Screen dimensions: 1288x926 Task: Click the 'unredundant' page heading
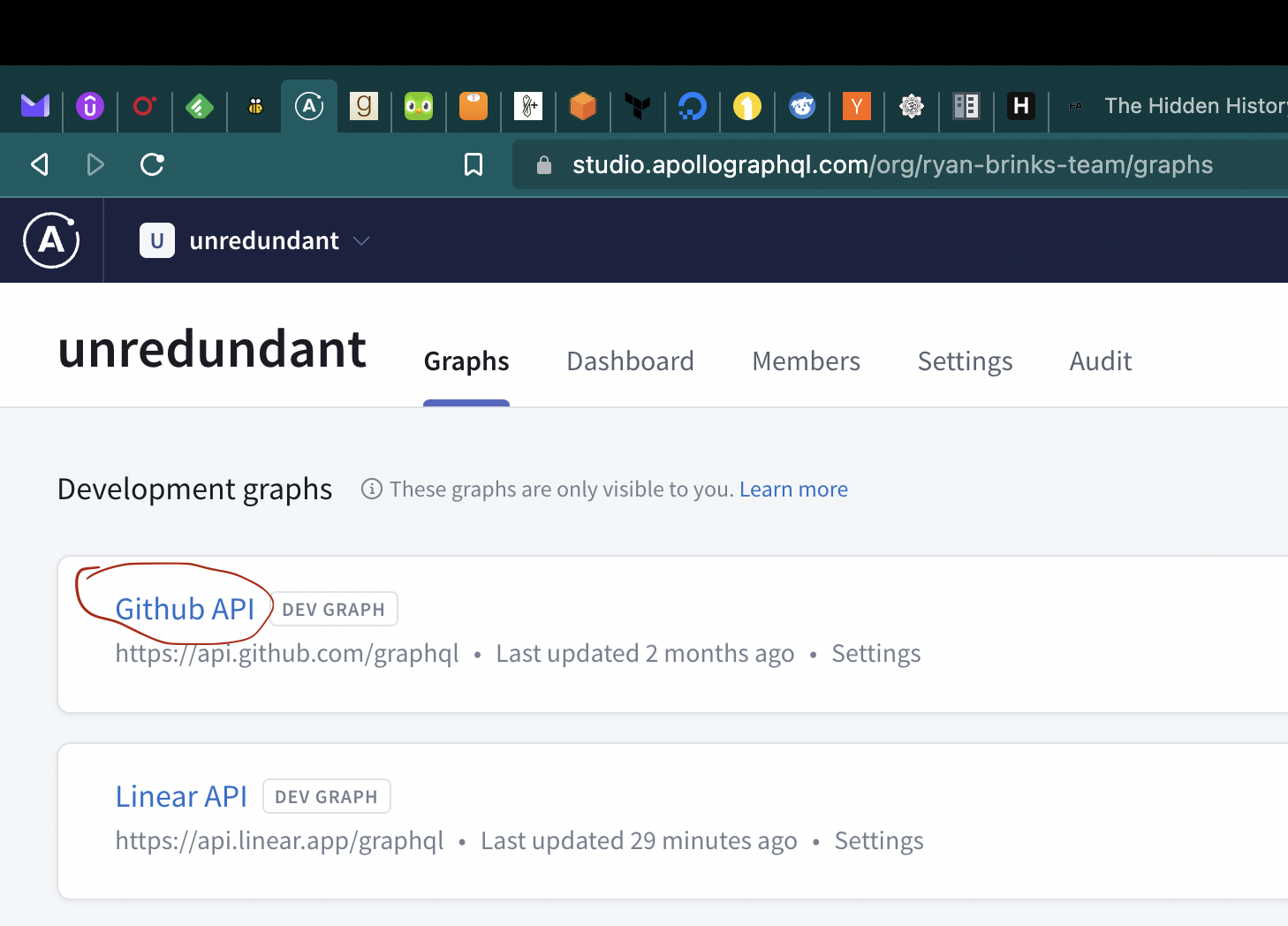click(x=212, y=349)
